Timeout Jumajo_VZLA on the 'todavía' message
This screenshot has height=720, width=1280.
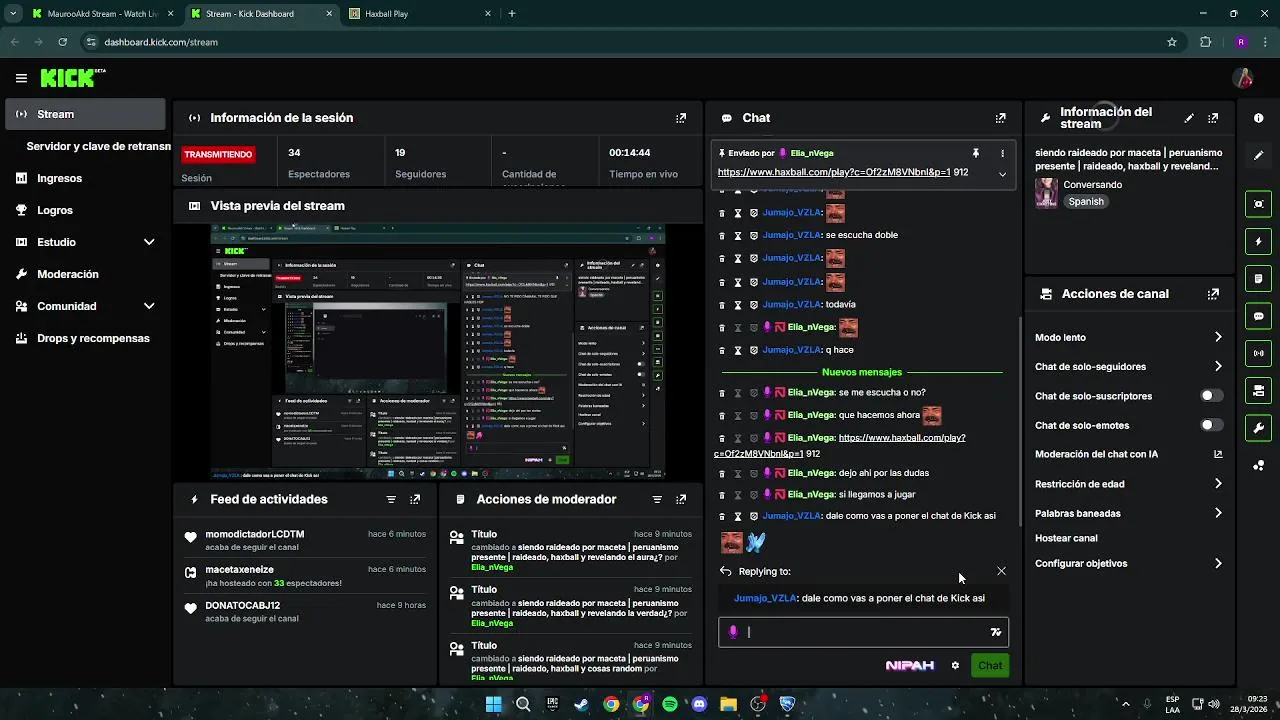[738, 304]
